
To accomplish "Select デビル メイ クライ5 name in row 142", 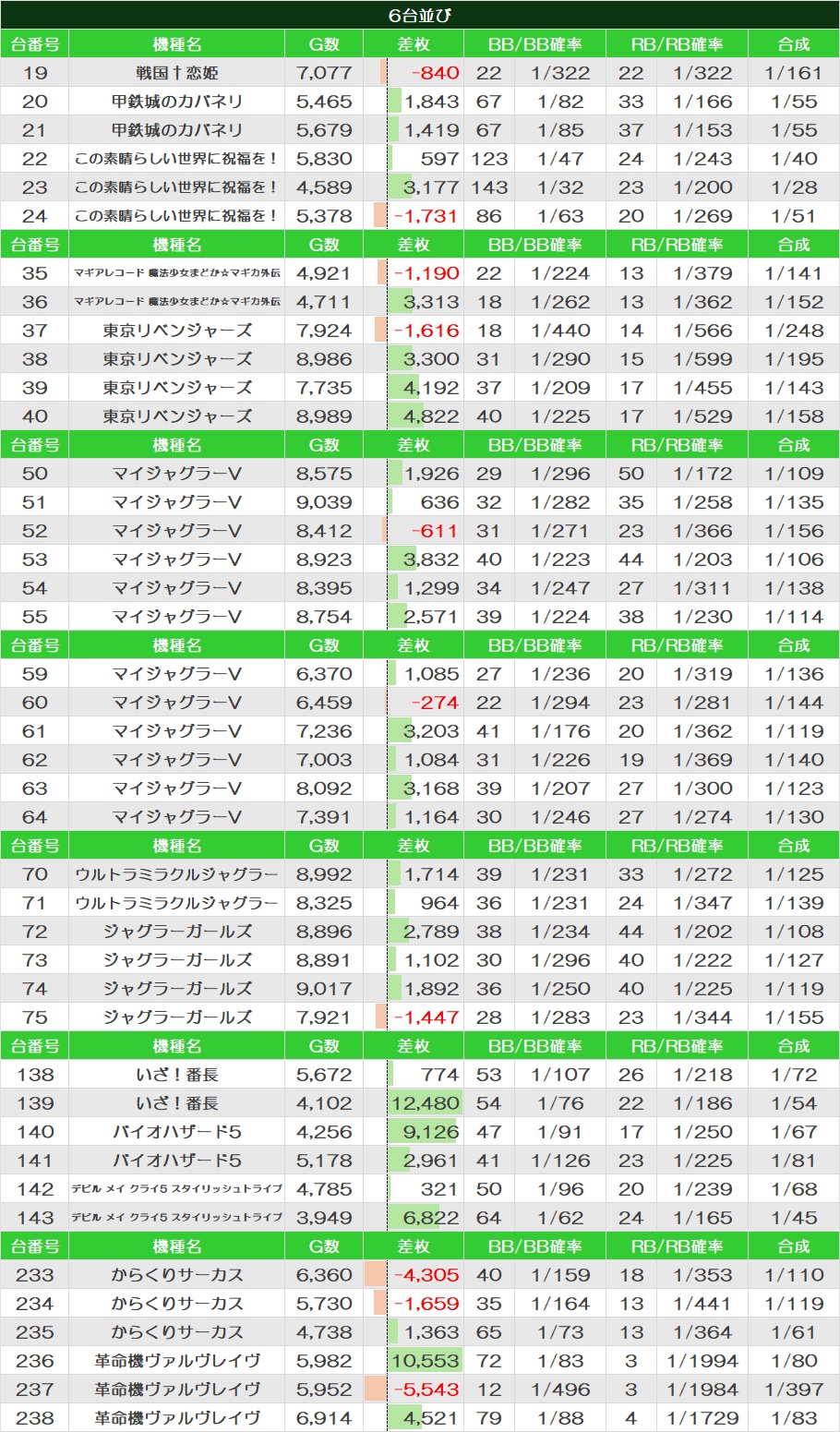I will [x=176, y=1189].
